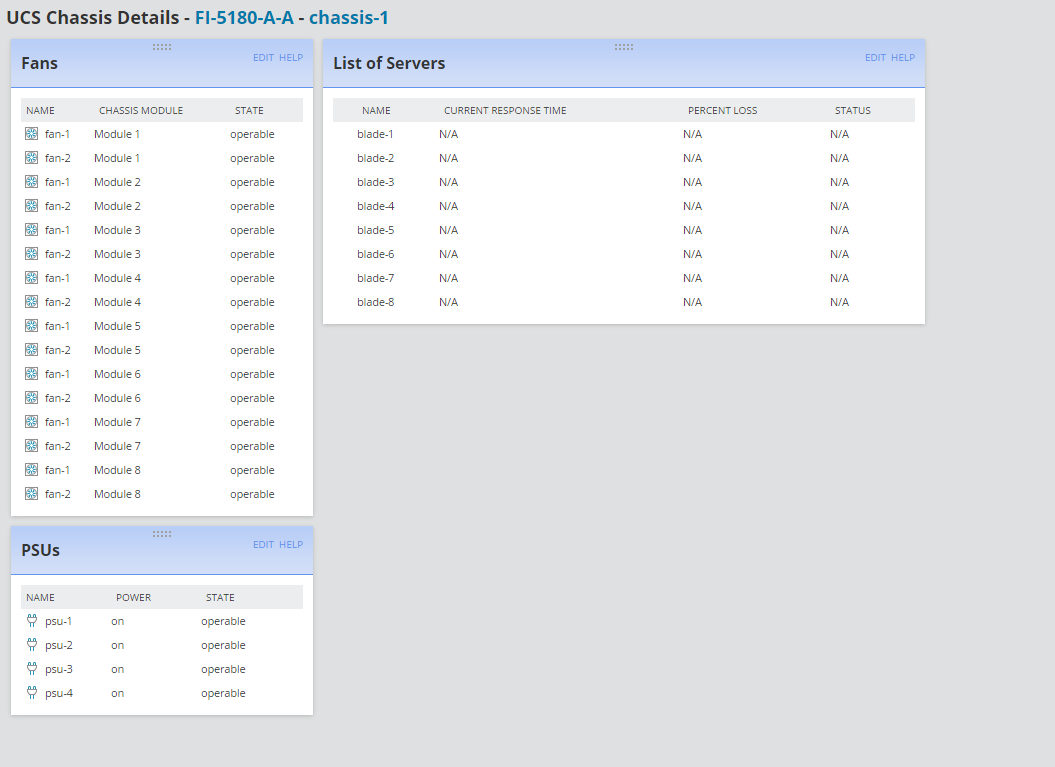Click the psu-1 name
The image size is (1055, 767).
pyautogui.click(x=59, y=621)
